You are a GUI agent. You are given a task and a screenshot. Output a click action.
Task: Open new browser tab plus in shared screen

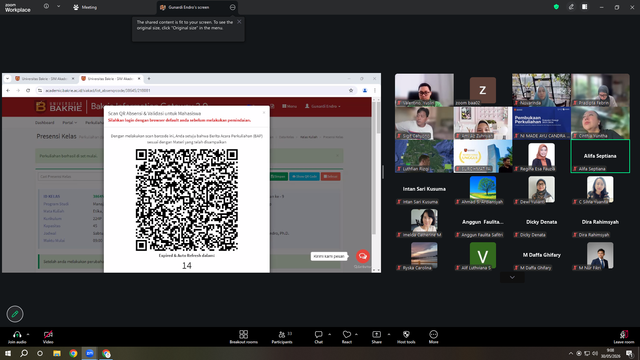click(149, 78)
